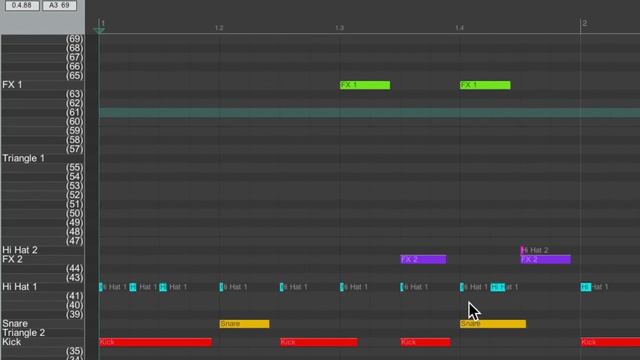The image size is (640, 360).
Task: Click the (69) key row label
Action: pyautogui.click(x=75, y=39)
